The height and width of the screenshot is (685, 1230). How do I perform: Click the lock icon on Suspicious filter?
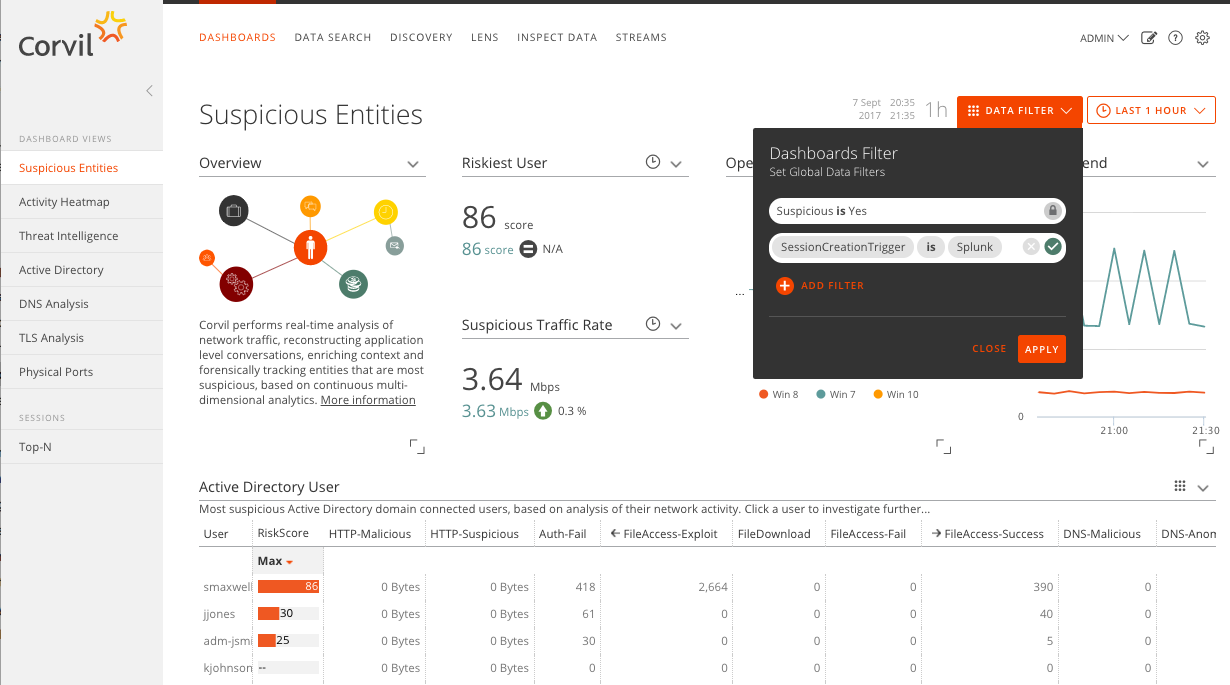pos(1052,211)
